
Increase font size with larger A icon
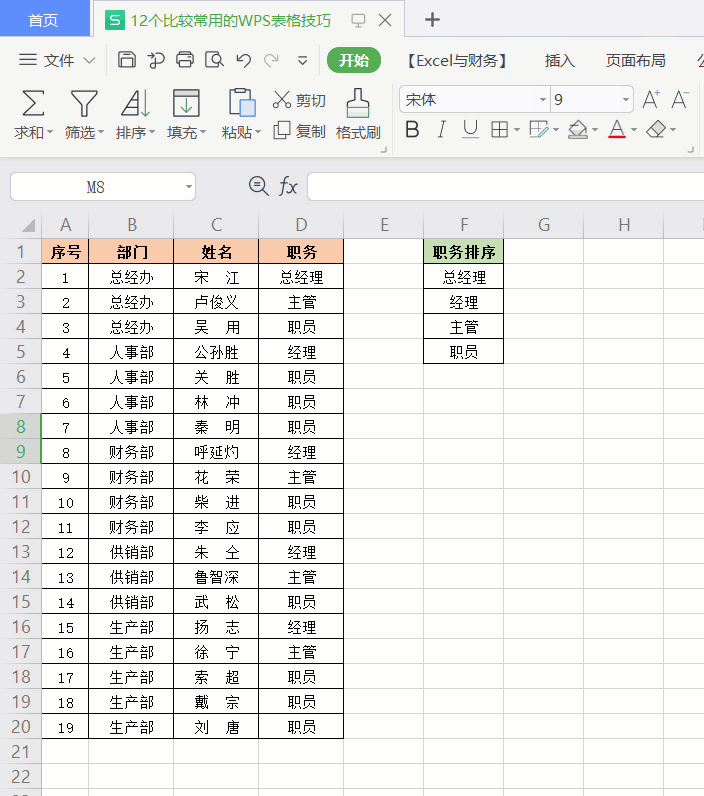pyautogui.click(x=651, y=99)
